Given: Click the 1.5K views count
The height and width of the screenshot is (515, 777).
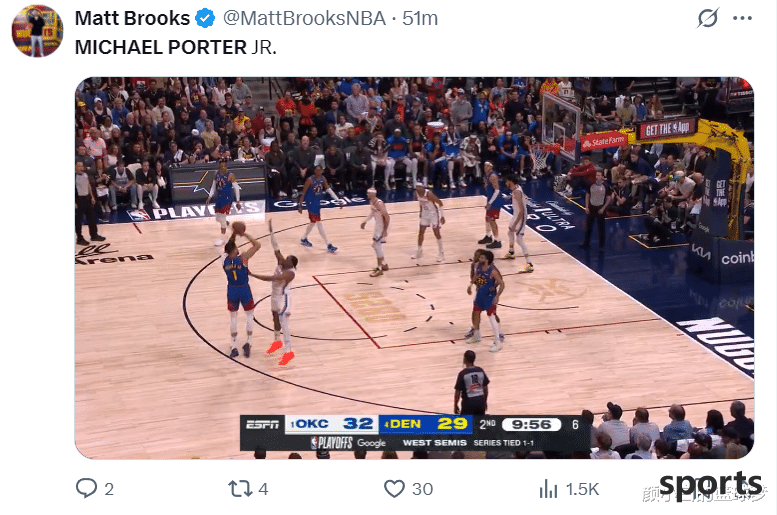Looking at the screenshot, I should (582, 489).
